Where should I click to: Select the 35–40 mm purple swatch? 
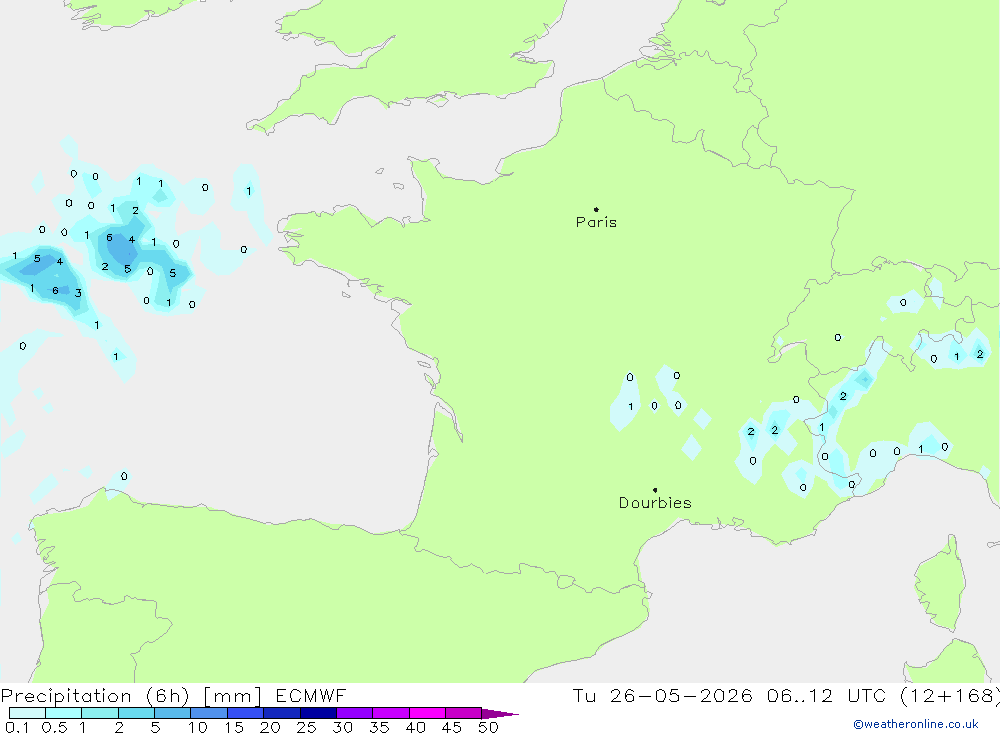pos(391,713)
